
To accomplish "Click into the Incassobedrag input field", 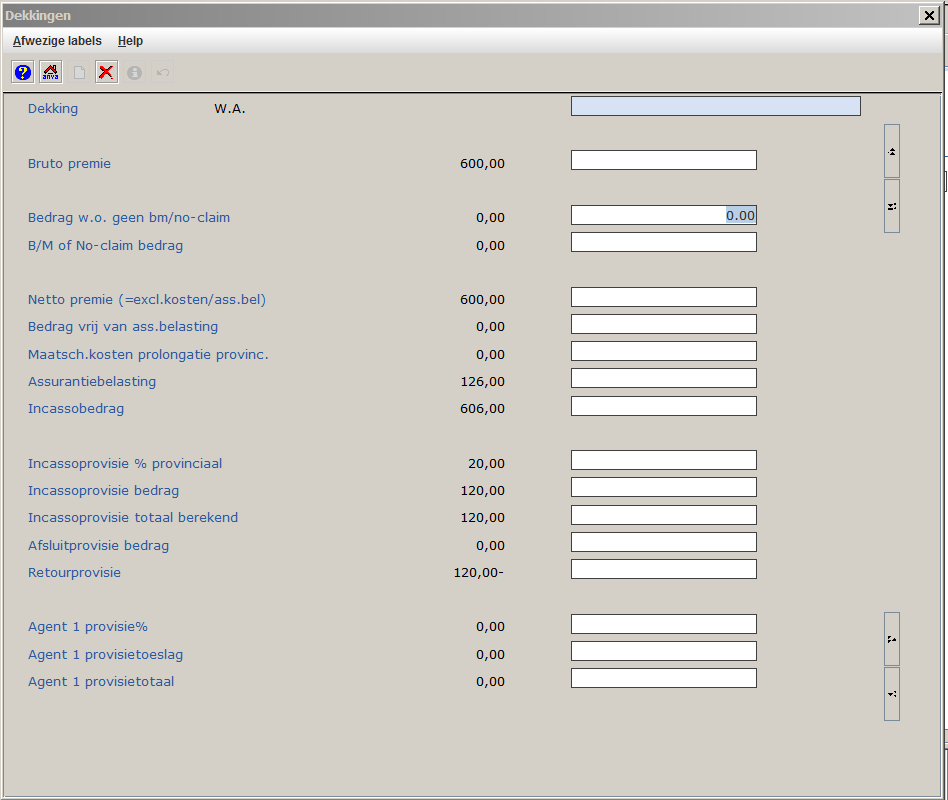I will [663, 406].
